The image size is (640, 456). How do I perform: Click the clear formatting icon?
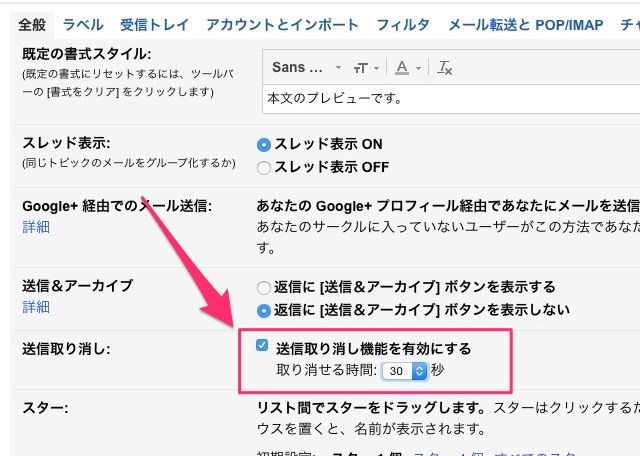(444, 68)
